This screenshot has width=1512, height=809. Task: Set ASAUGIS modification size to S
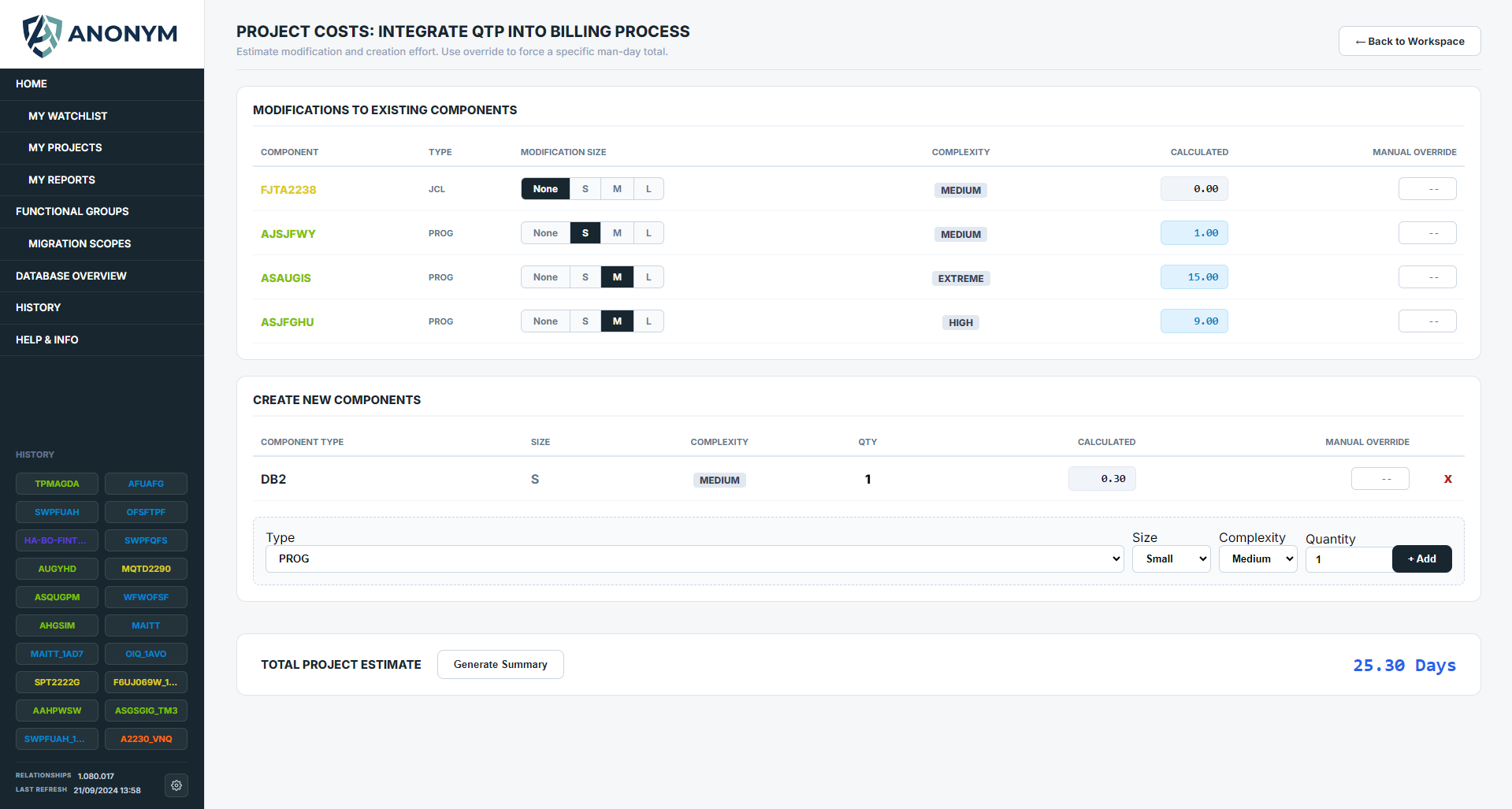click(585, 277)
